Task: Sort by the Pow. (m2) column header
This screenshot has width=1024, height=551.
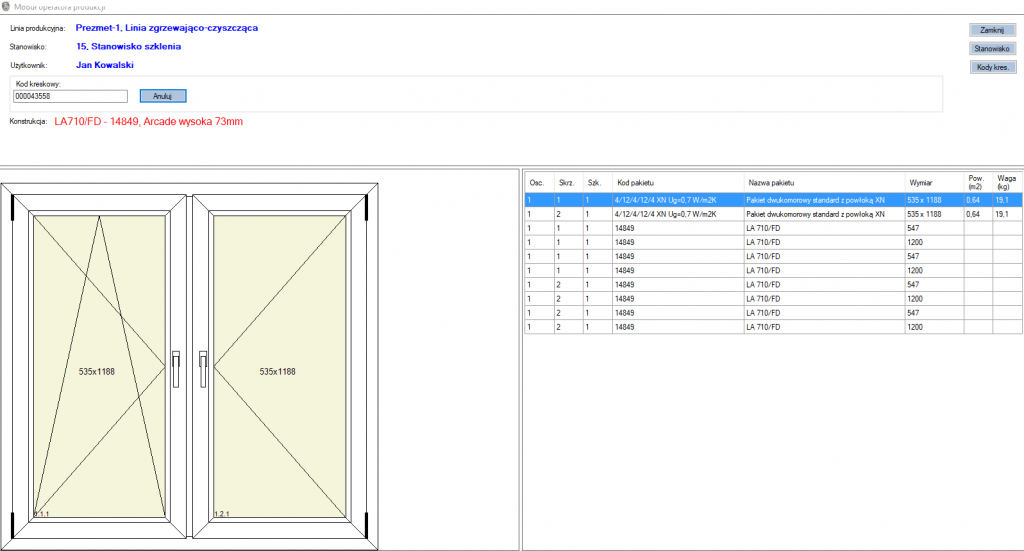Action: 978,183
